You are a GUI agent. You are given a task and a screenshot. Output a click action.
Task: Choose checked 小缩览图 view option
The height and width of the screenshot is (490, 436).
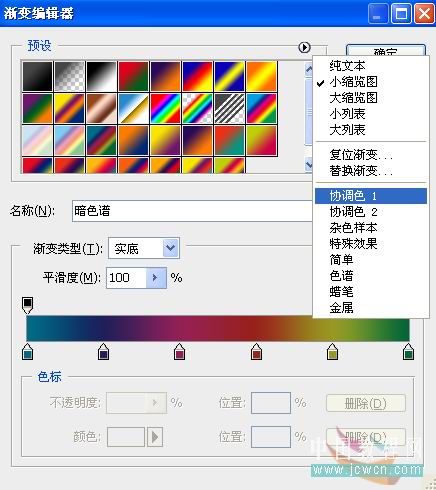353,82
